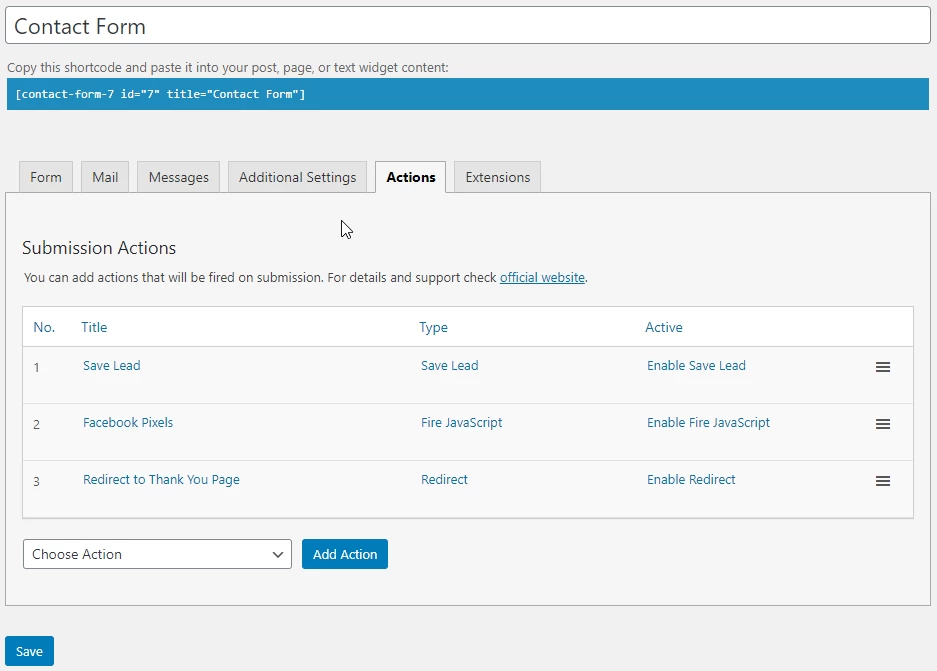Save the contact form

point(29,651)
